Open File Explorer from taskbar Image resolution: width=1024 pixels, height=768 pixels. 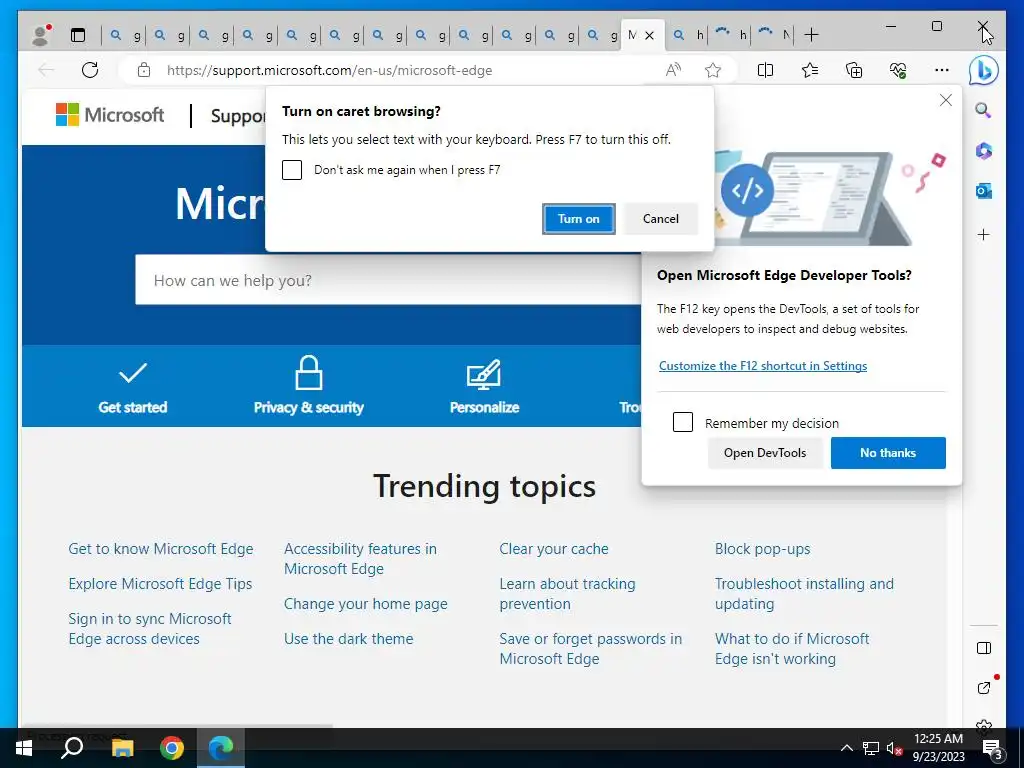click(122, 748)
